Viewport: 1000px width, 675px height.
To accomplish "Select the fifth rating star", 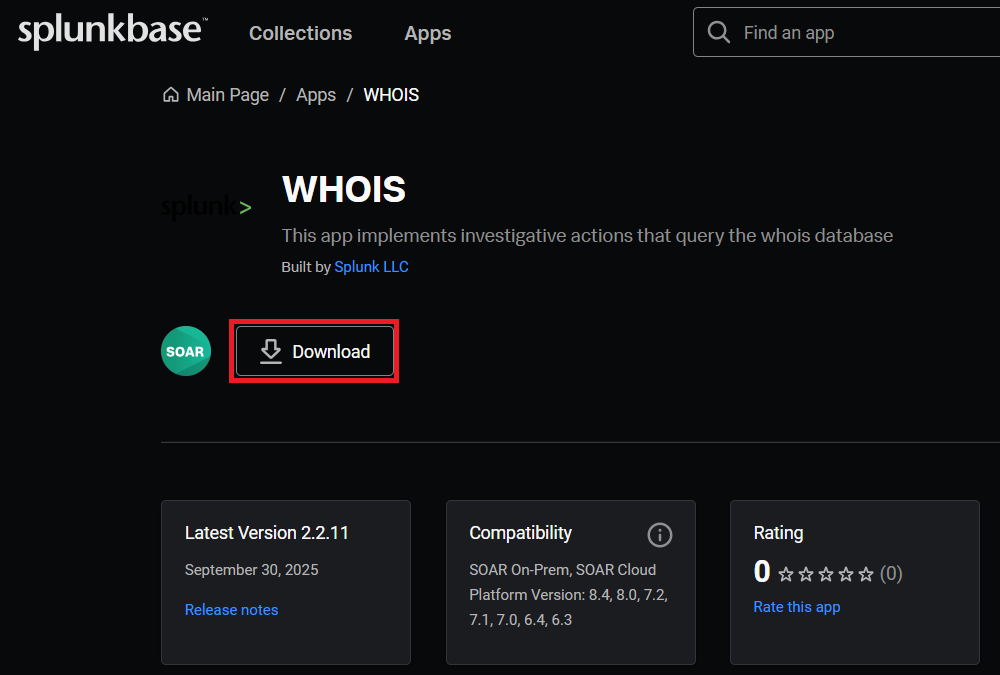I will pos(866,574).
